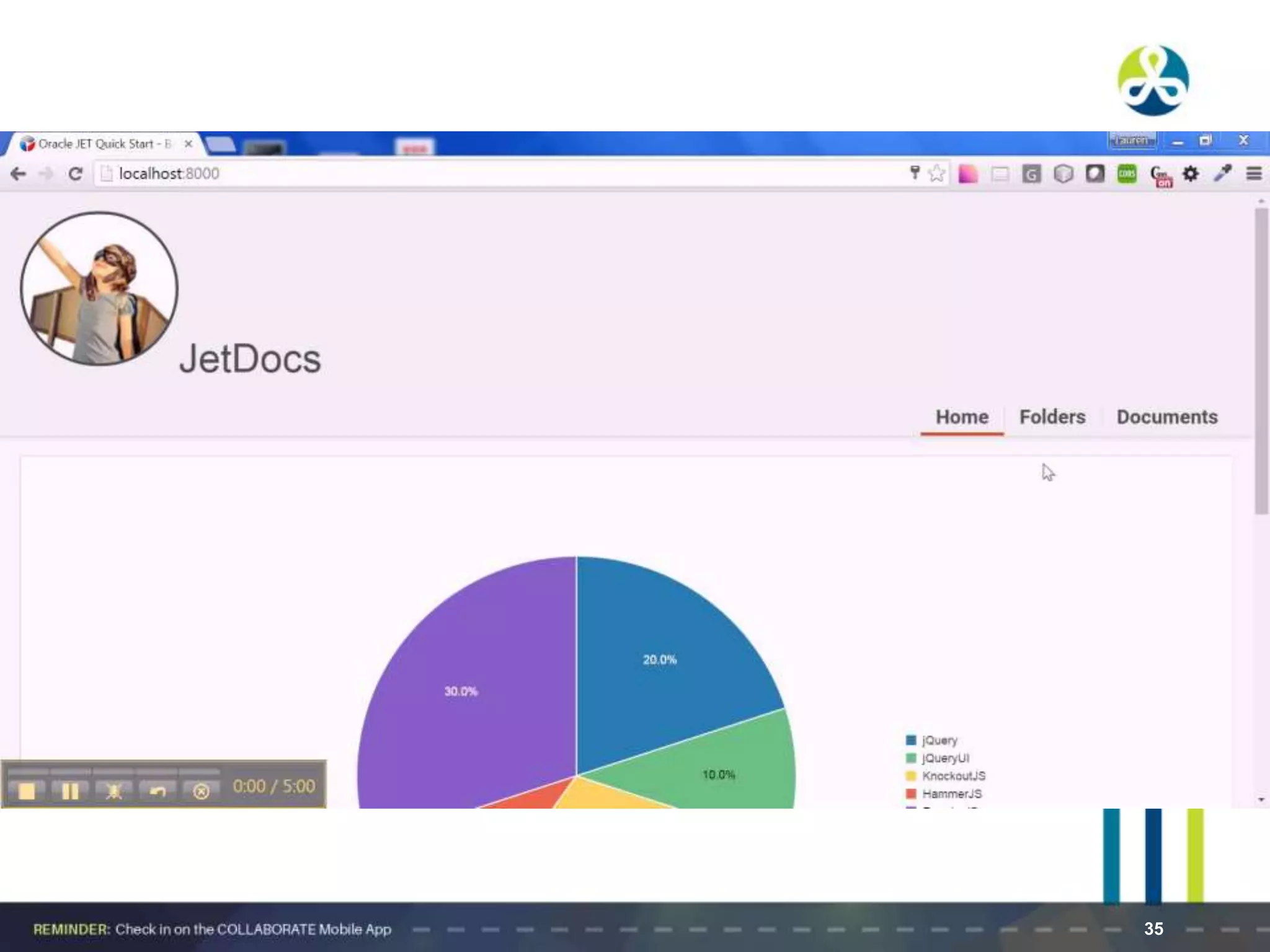The image size is (1270, 952).
Task: Stop the screen recording
Action: tap(27, 791)
